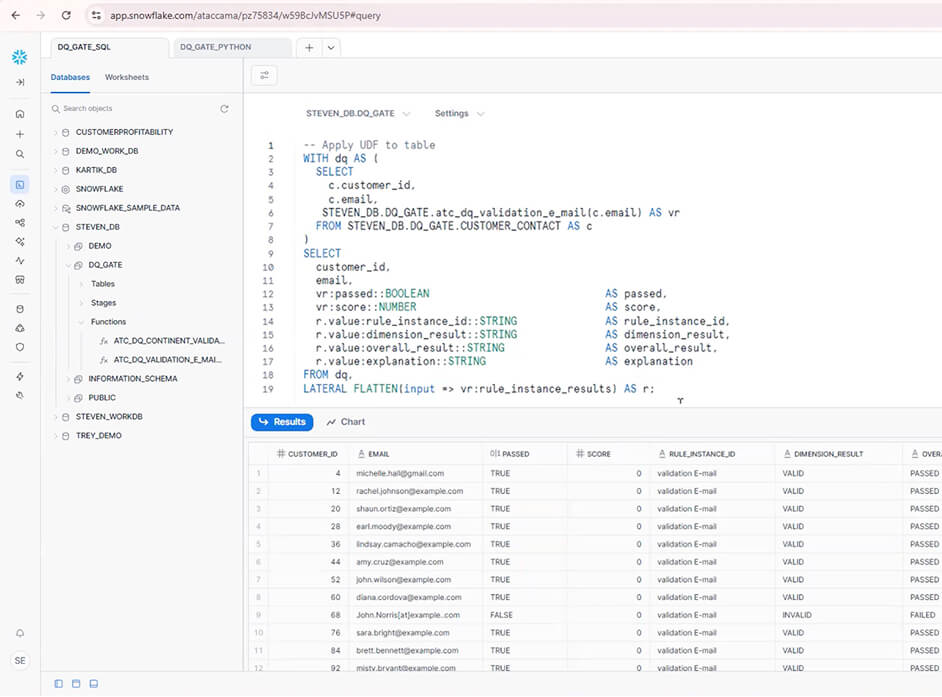Switch to the DQ_GATE_PYTHON tab
The width and height of the screenshot is (942, 697).
click(216, 47)
